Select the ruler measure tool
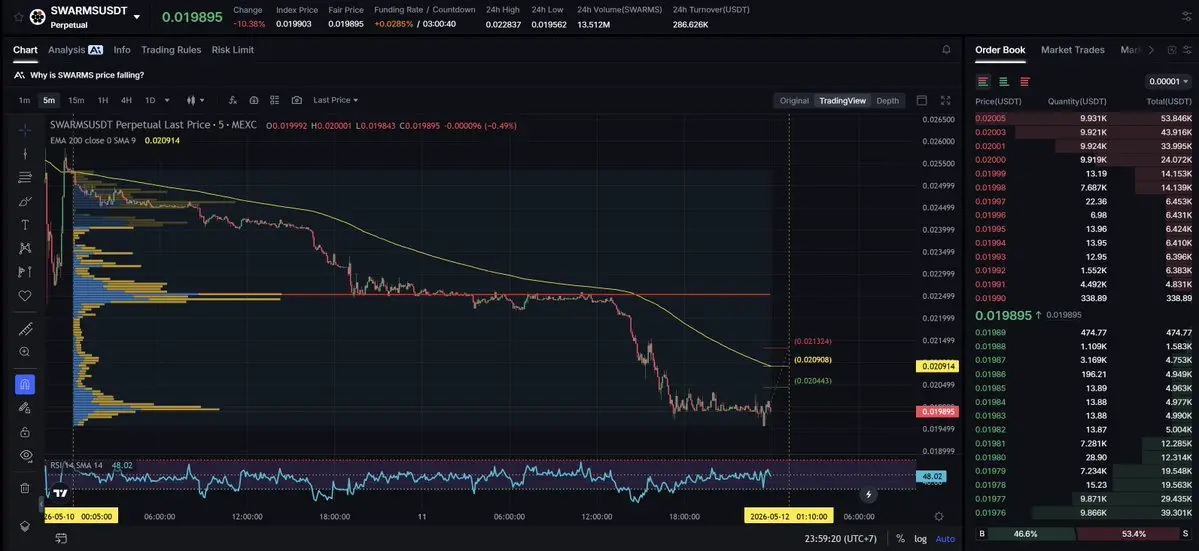 pyautogui.click(x=24, y=329)
